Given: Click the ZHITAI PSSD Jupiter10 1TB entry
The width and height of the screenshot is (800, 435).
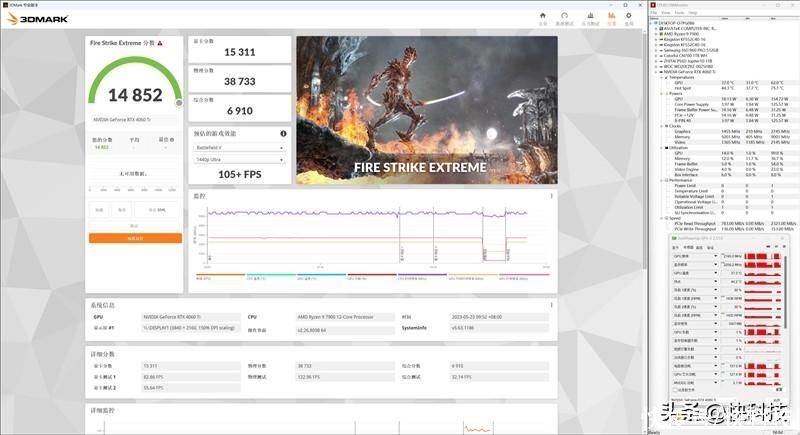Looking at the screenshot, I should pyautogui.click(x=687, y=61).
